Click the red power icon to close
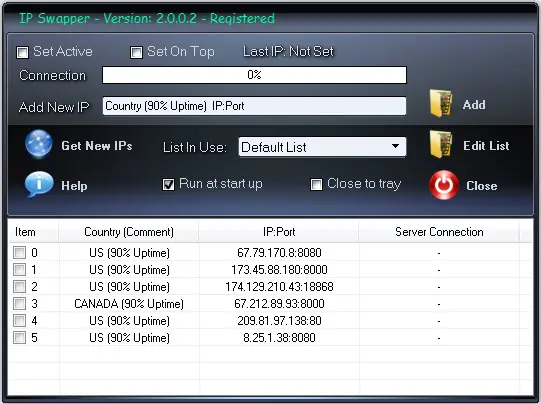 click(x=444, y=185)
